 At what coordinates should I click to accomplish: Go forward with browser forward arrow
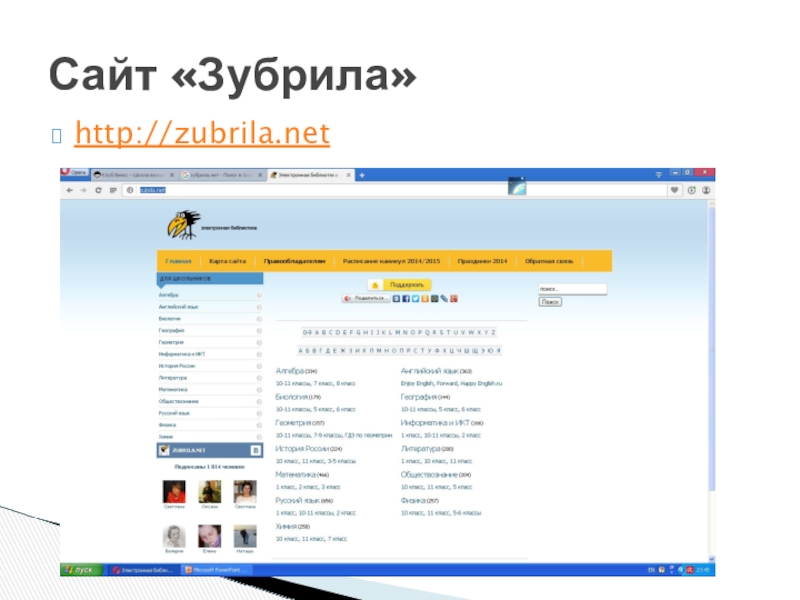[x=84, y=190]
